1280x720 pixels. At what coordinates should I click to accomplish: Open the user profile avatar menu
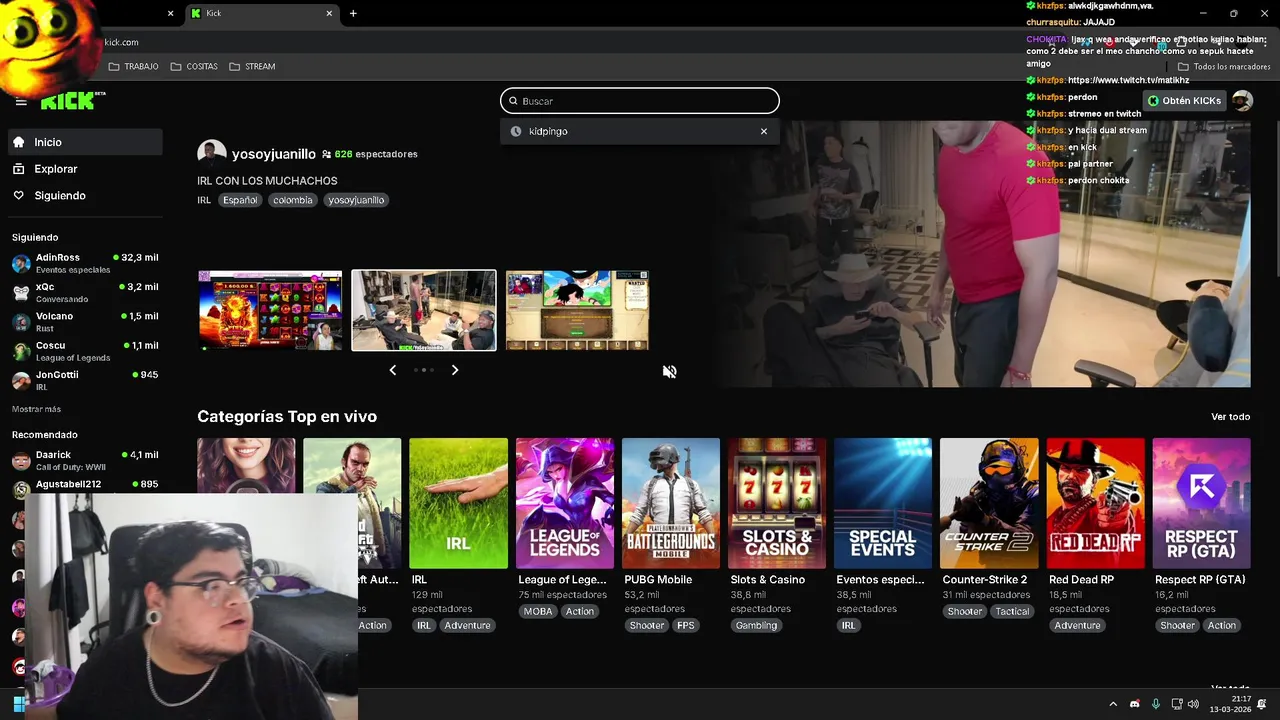point(1242,101)
